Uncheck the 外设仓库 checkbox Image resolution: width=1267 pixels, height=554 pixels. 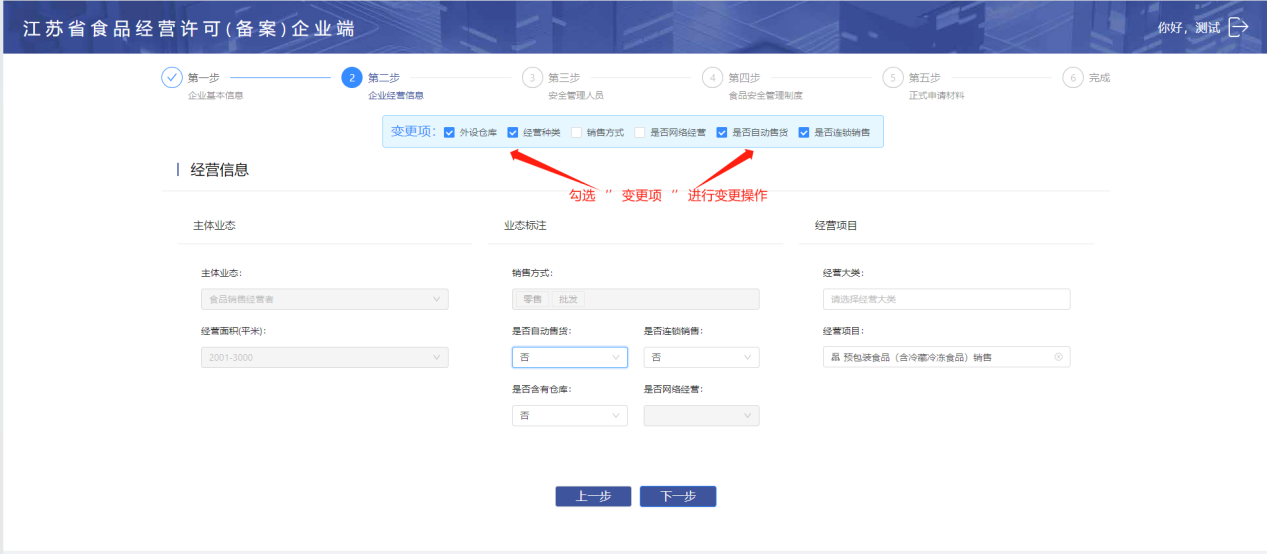[x=450, y=132]
